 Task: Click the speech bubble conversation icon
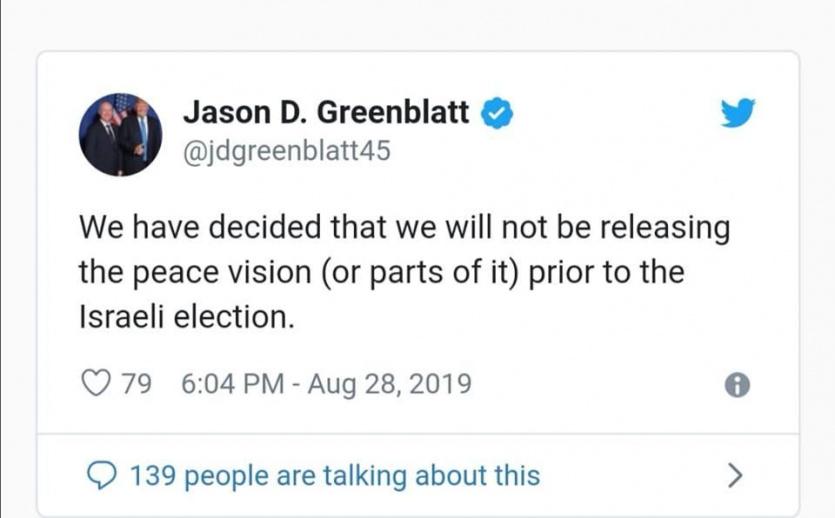tap(101, 475)
